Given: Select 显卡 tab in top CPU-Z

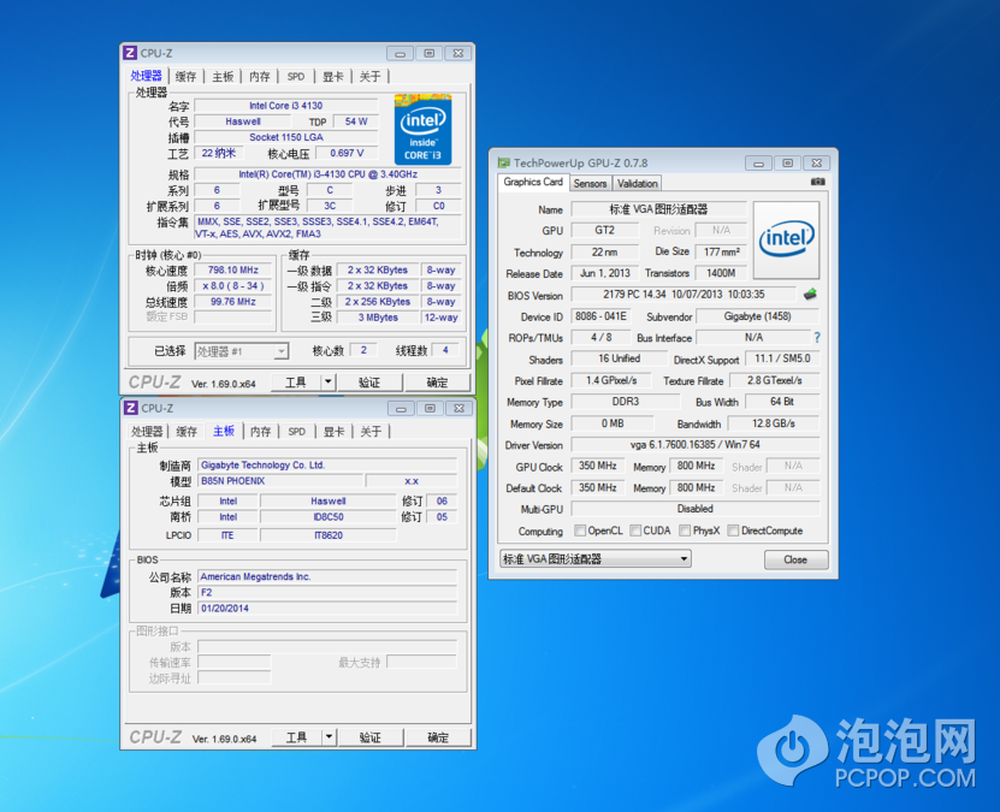Looking at the screenshot, I should click(x=333, y=77).
